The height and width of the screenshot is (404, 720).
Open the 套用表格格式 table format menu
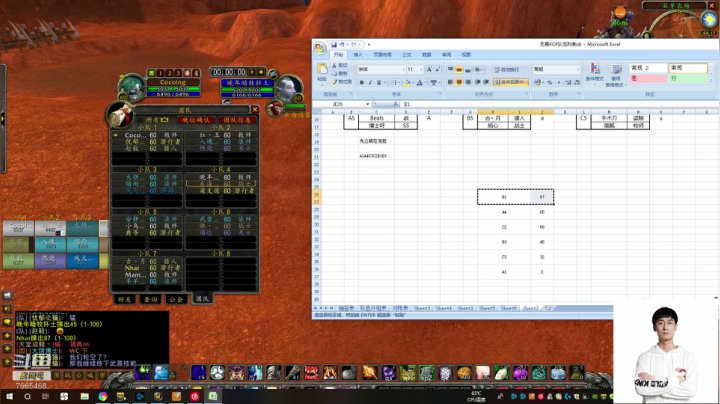[616, 75]
